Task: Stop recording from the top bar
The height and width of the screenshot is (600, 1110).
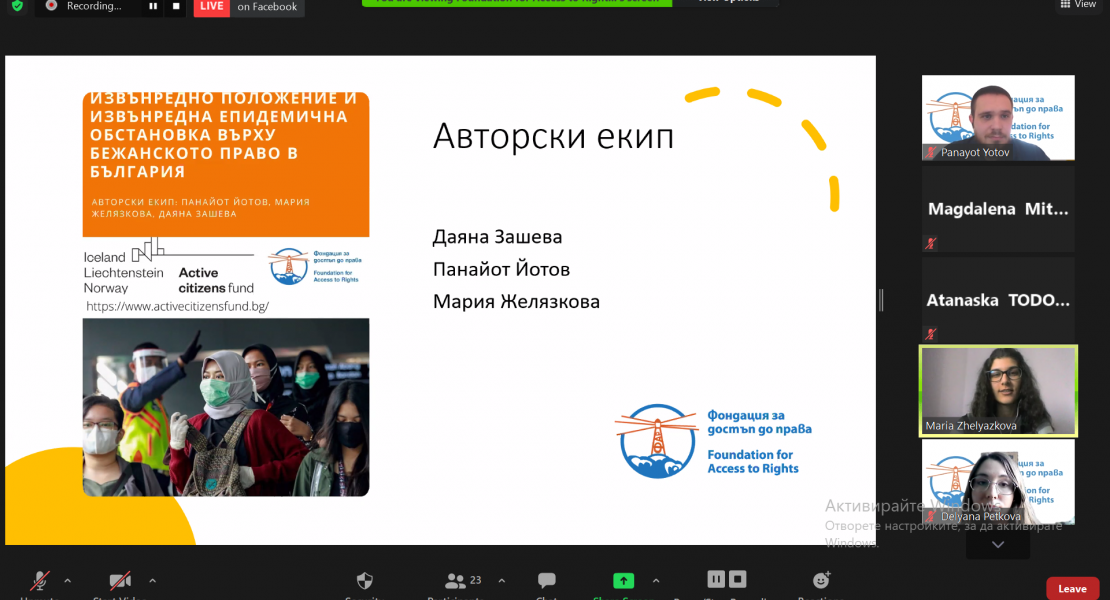Action: pyautogui.click(x=176, y=6)
